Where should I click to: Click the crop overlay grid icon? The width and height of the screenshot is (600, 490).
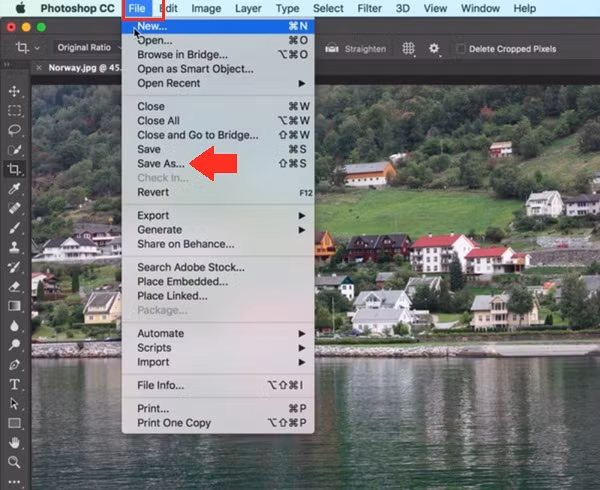pos(408,47)
